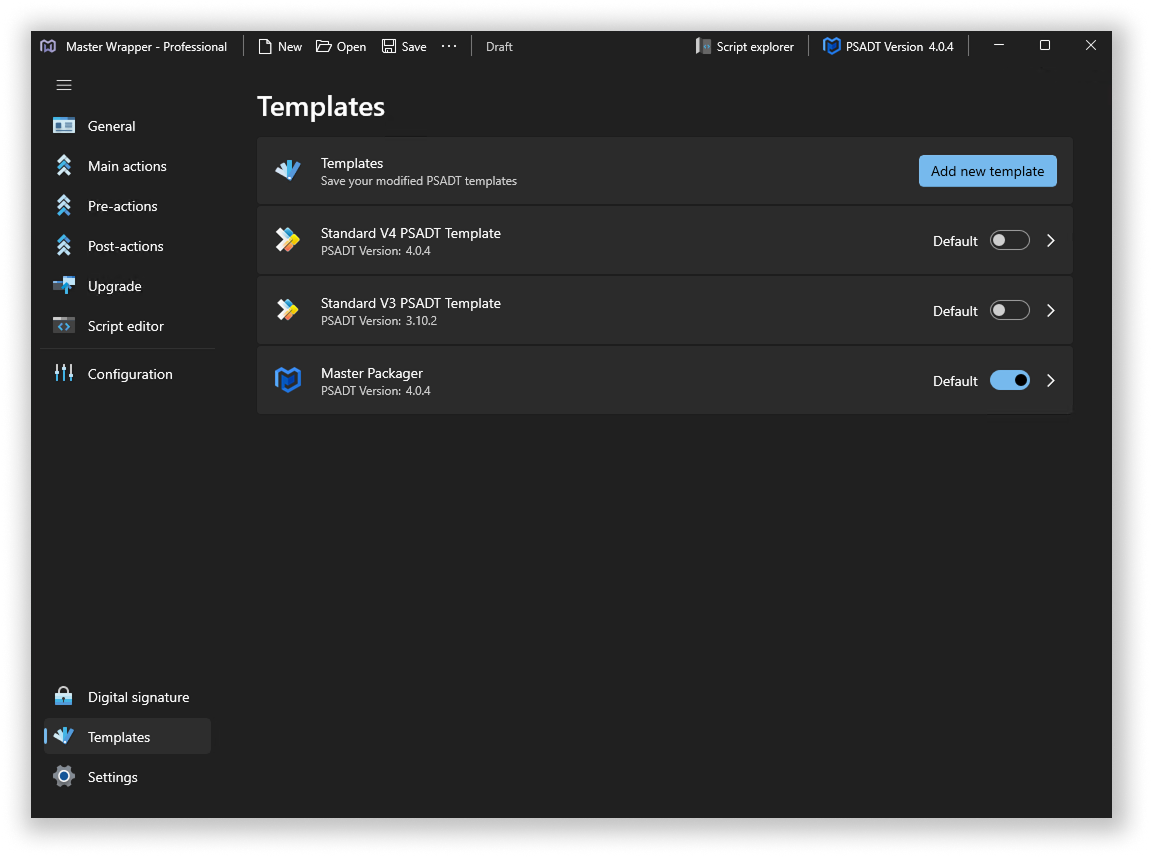The width and height of the screenshot is (1151, 857).
Task: Select the Configuration sidebar item
Action: 129,374
